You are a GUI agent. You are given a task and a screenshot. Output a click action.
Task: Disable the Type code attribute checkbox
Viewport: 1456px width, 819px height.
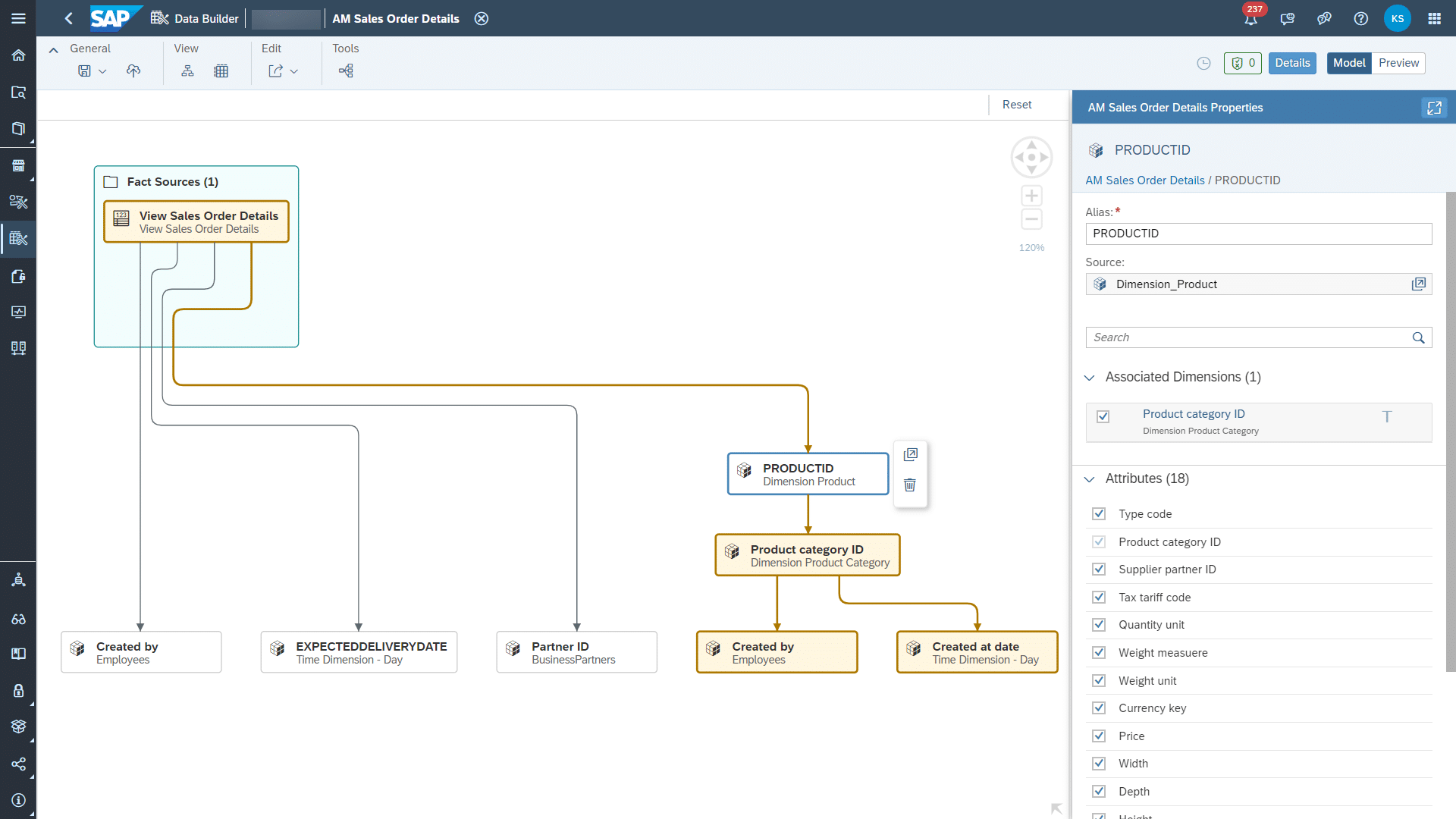pyautogui.click(x=1099, y=513)
